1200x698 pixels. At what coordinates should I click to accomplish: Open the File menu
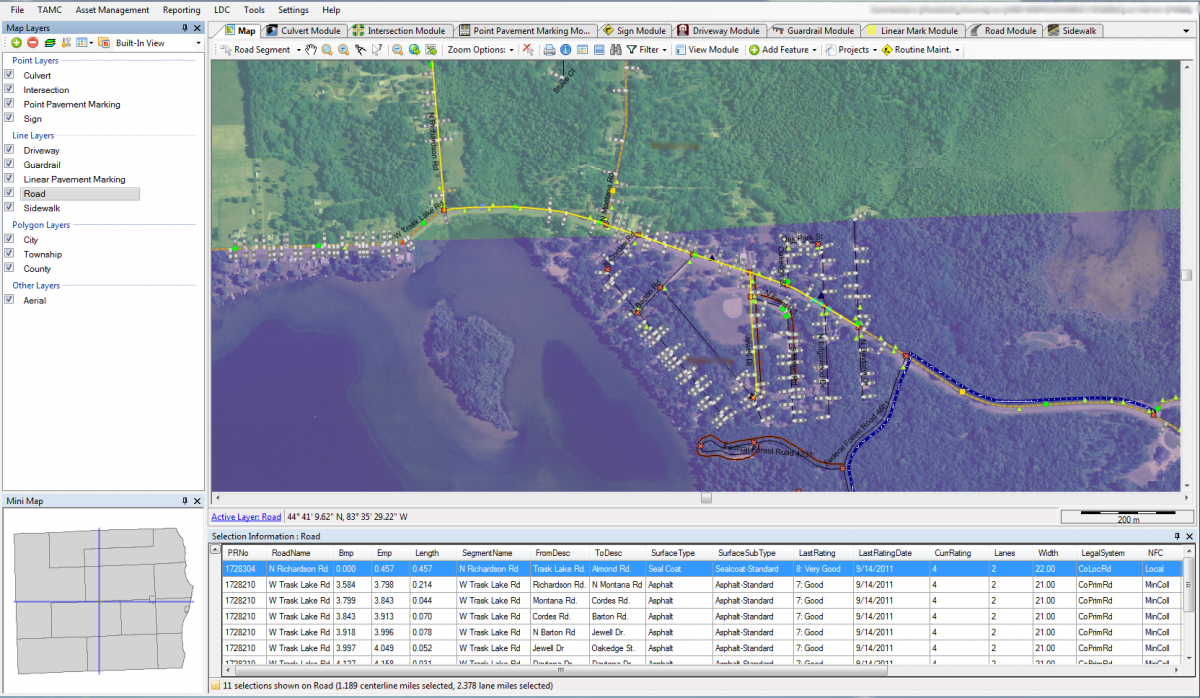coord(18,9)
